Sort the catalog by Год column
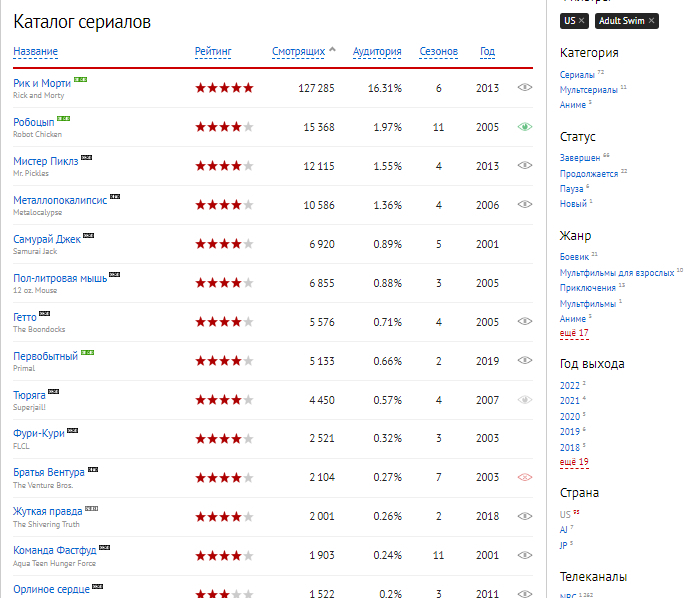The width and height of the screenshot is (693, 598). click(487, 52)
